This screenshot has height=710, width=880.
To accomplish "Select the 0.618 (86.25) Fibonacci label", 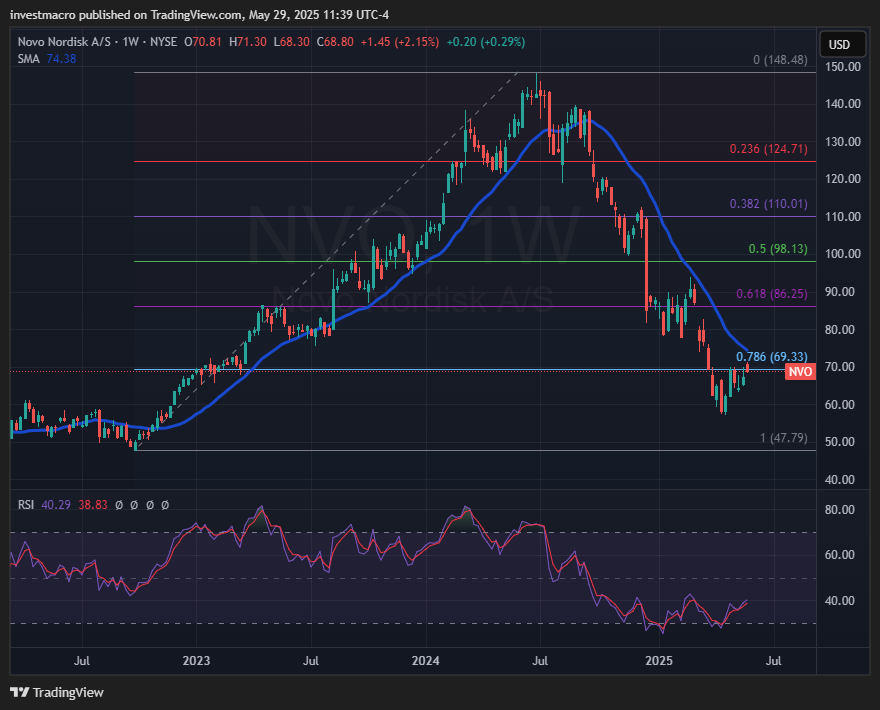I will [772, 294].
